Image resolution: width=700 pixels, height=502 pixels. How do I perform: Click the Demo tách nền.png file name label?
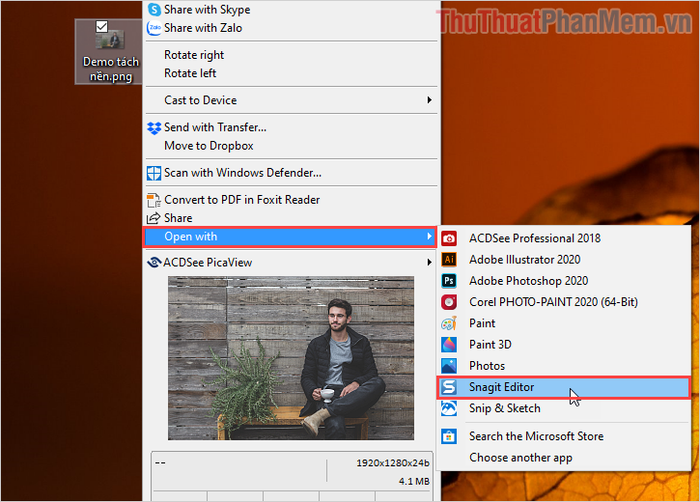click(111, 69)
